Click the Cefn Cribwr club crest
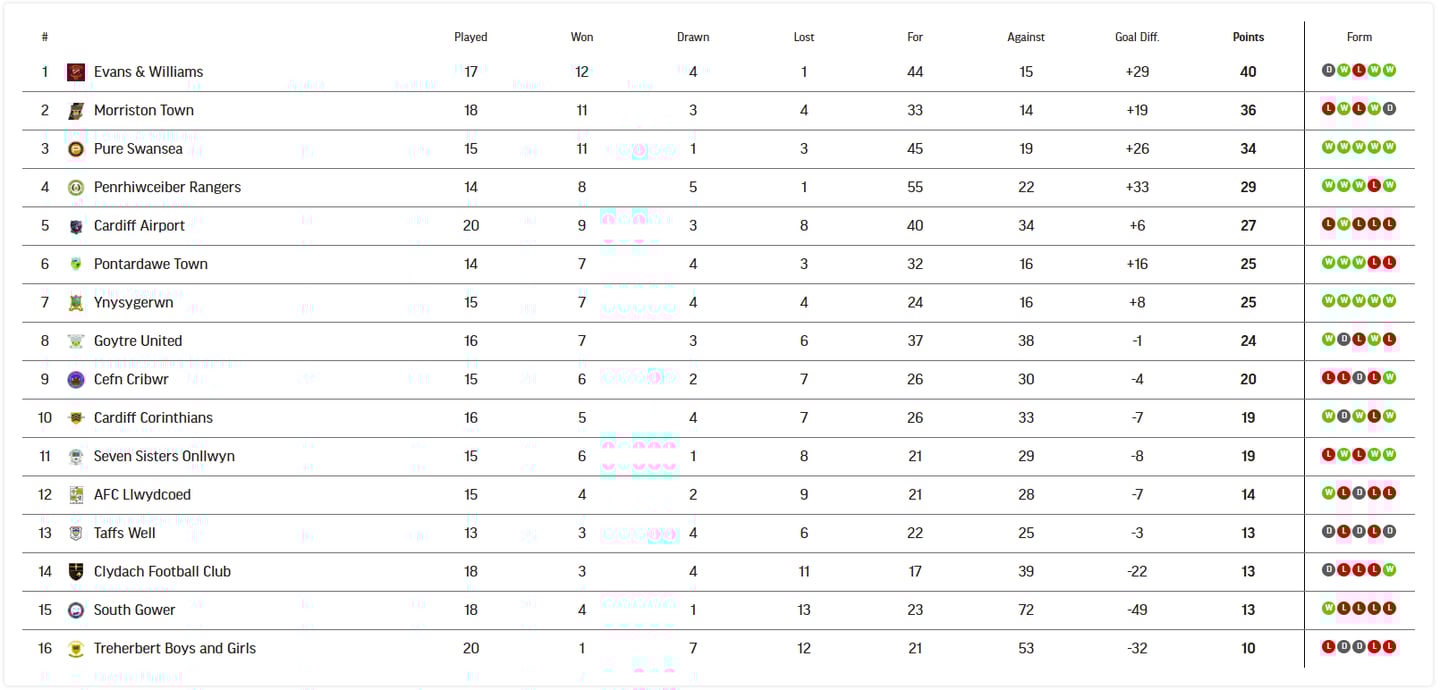Image resolution: width=1440 pixels, height=690 pixels. pyautogui.click(x=76, y=379)
